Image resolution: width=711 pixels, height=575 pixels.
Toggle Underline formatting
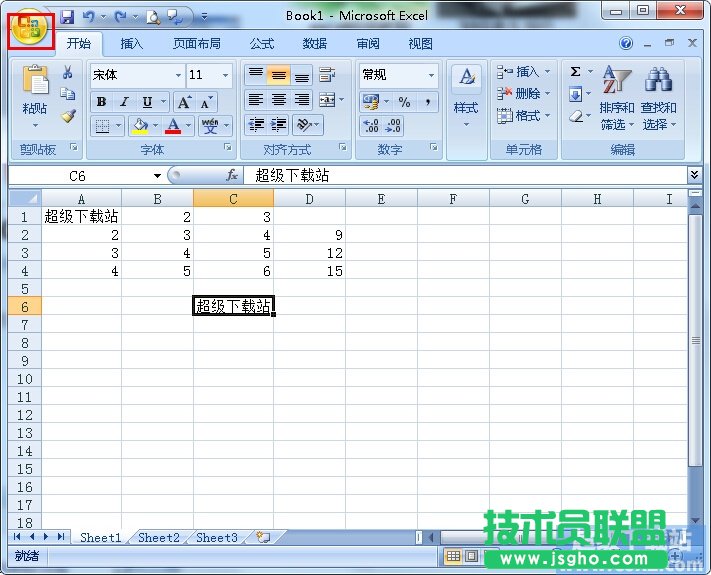[147, 102]
